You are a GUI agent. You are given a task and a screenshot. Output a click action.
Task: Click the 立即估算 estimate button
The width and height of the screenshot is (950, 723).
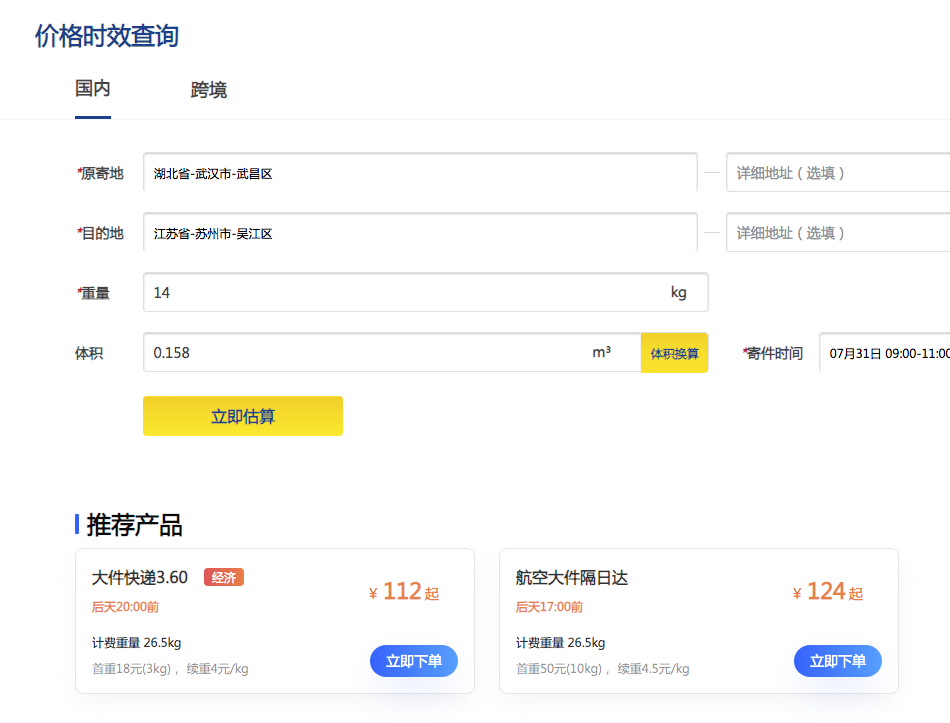point(243,415)
